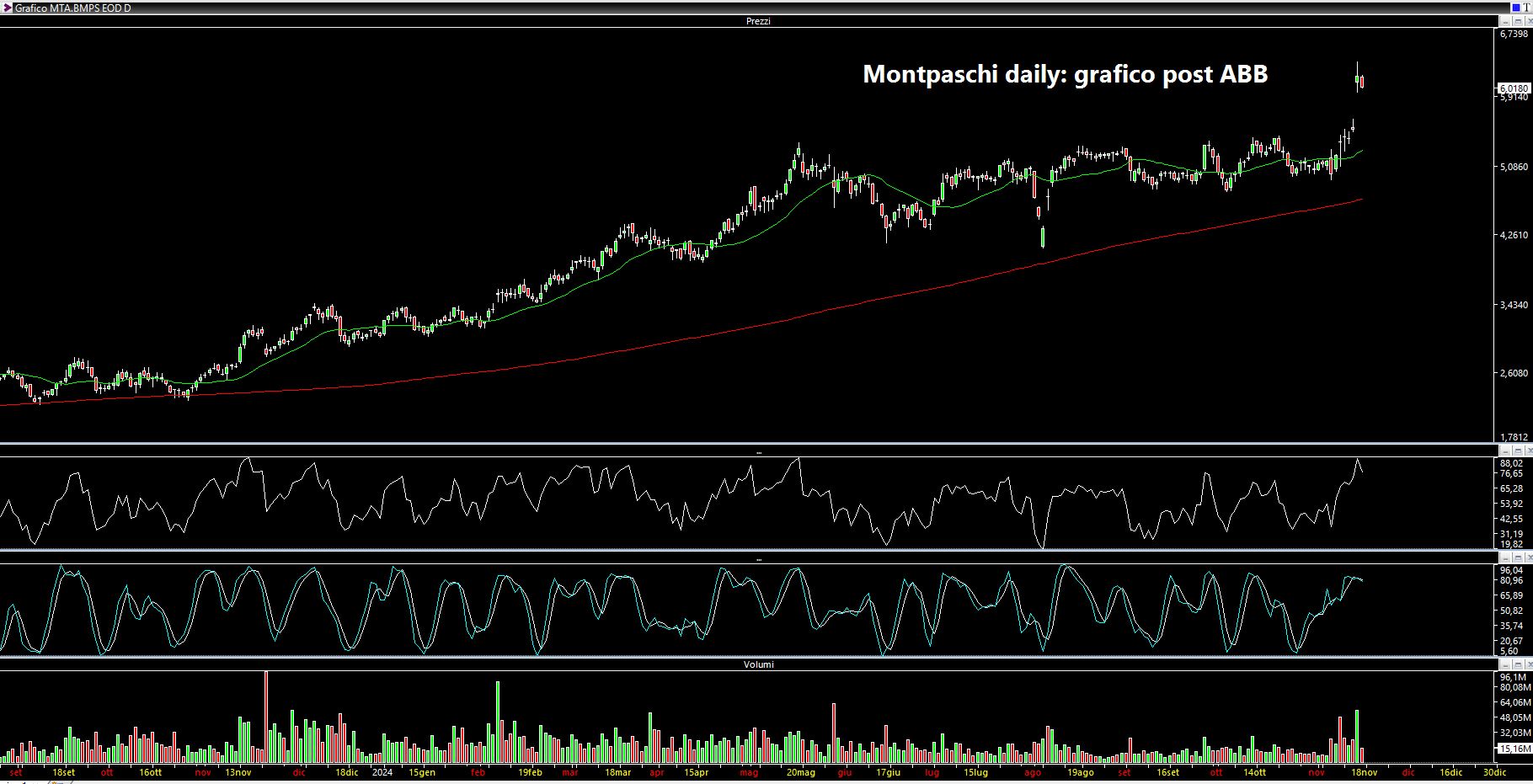Minimize the Prezzi price panel
The height and width of the screenshot is (784, 1533).
1505,21
